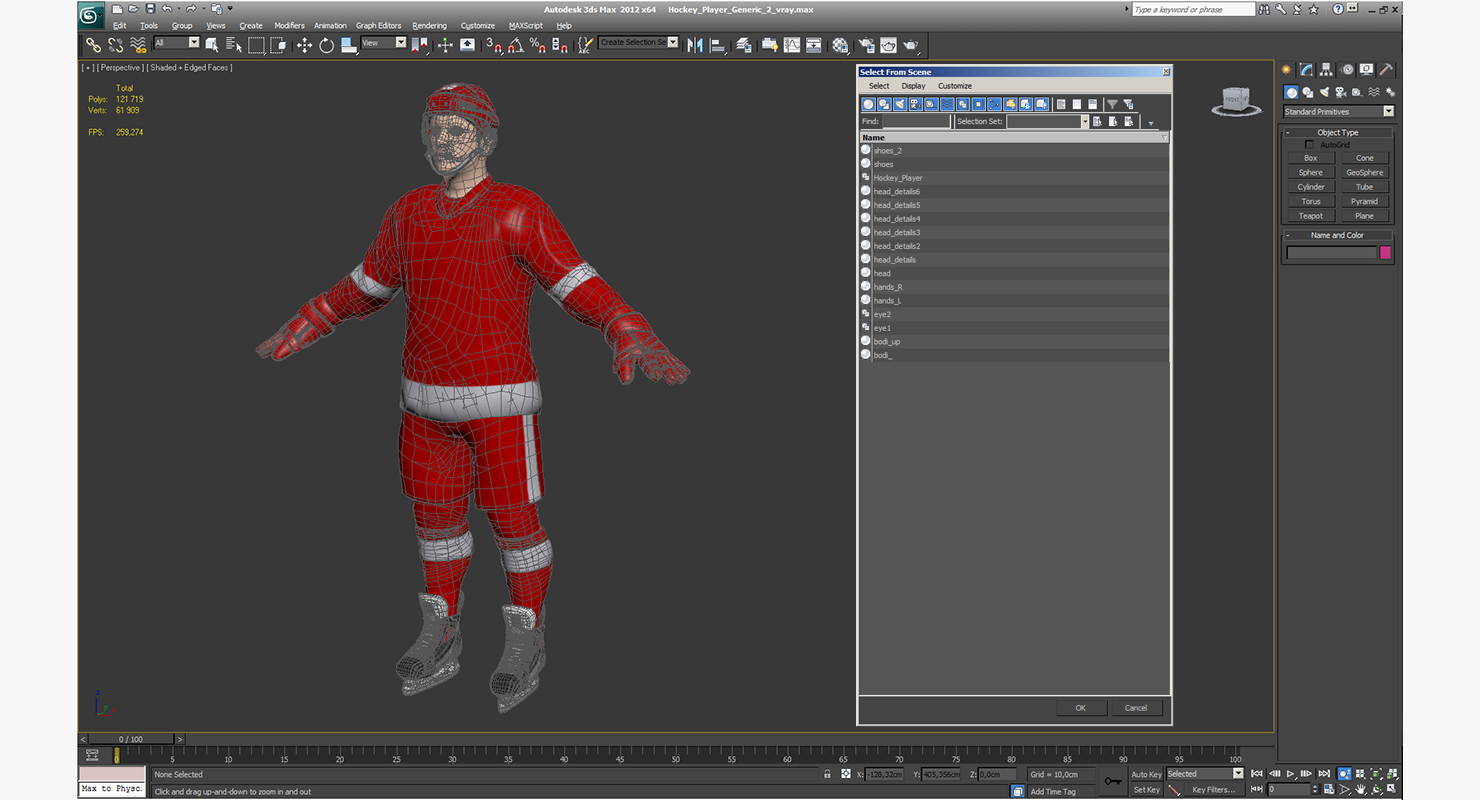Viewport: 1480px width, 800px height.
Task: Open the Motion command panel tab
Action: [x=1347, y=69]
